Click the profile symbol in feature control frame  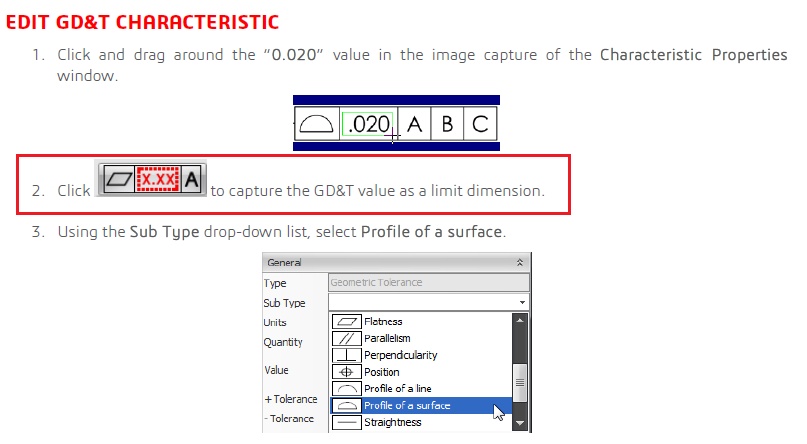pos(317,124)
